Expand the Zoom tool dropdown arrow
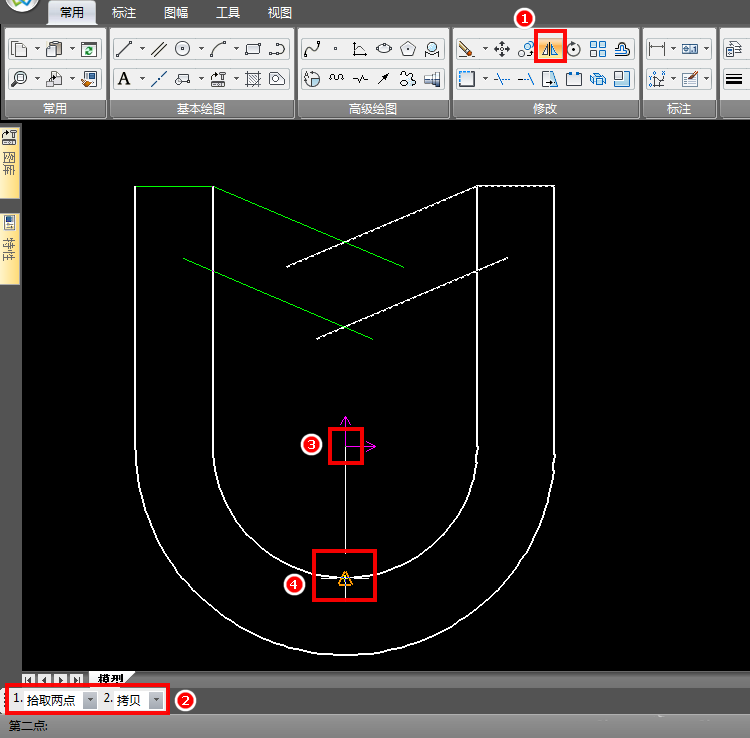Screen dimensions: 750x738 point(37,78)
